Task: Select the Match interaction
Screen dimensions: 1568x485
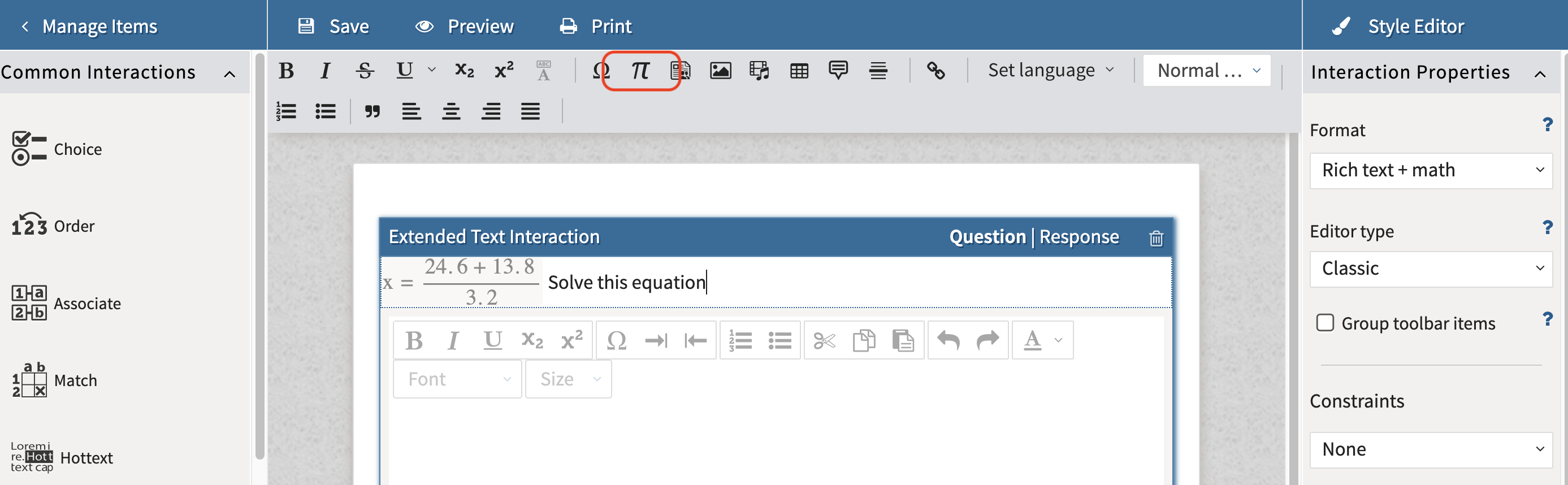Action: (x=54, y=380)
